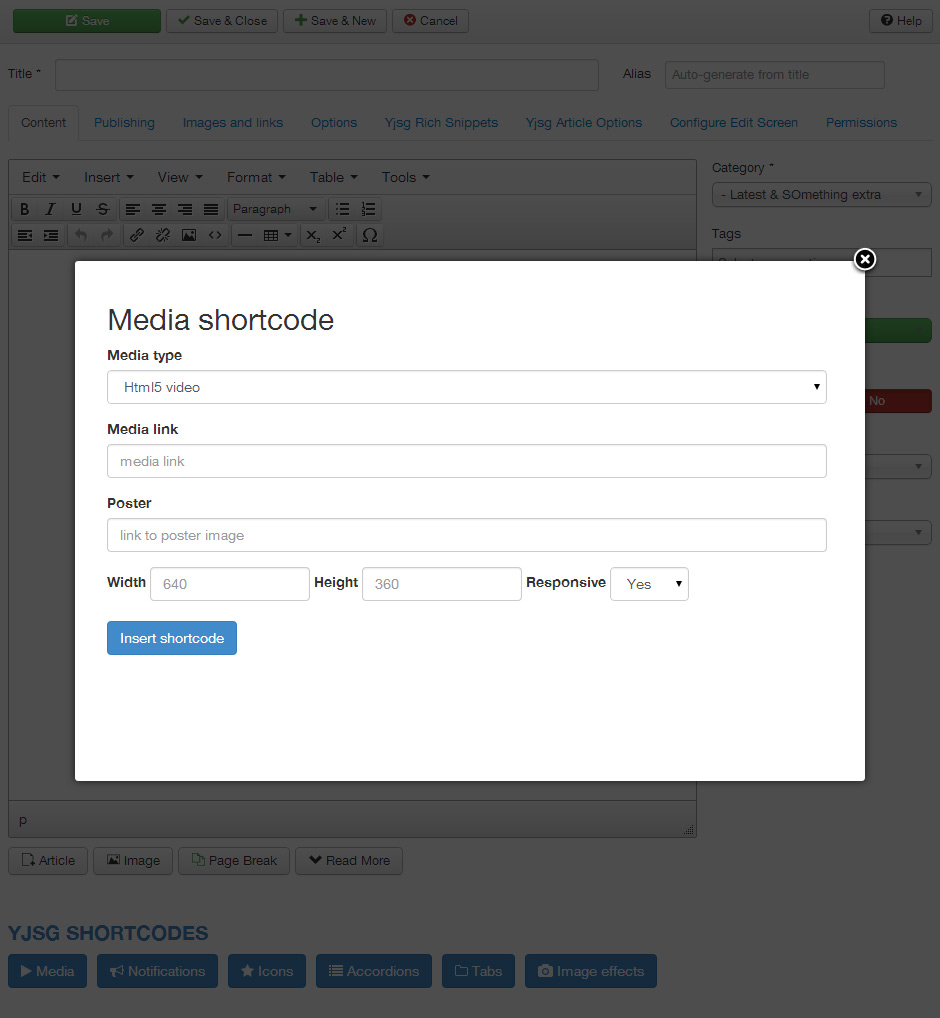Click the insert link icon
Screen dimensions: 940x1018
137,235
